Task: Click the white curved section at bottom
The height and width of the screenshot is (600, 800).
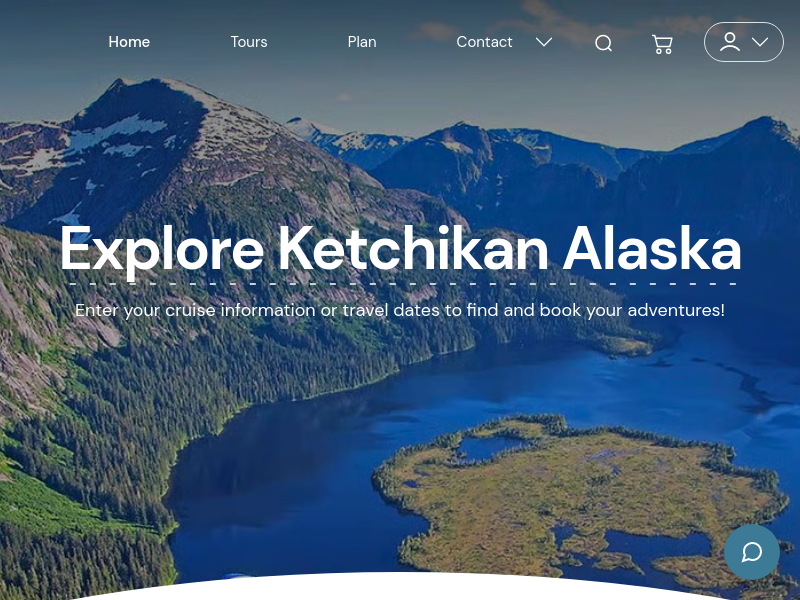Action: point(400,587)
